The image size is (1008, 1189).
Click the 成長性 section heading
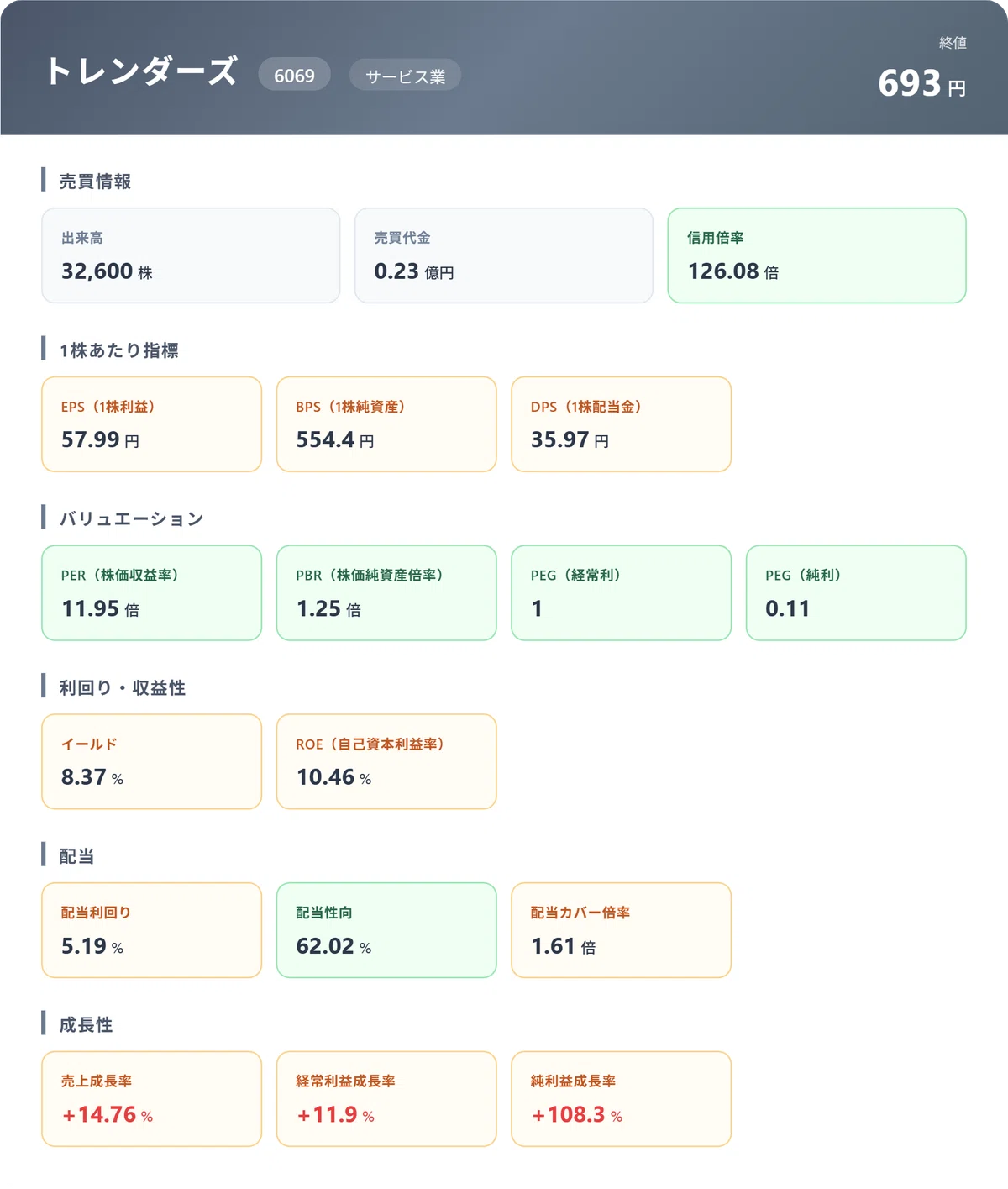[x=86, y=1024]
